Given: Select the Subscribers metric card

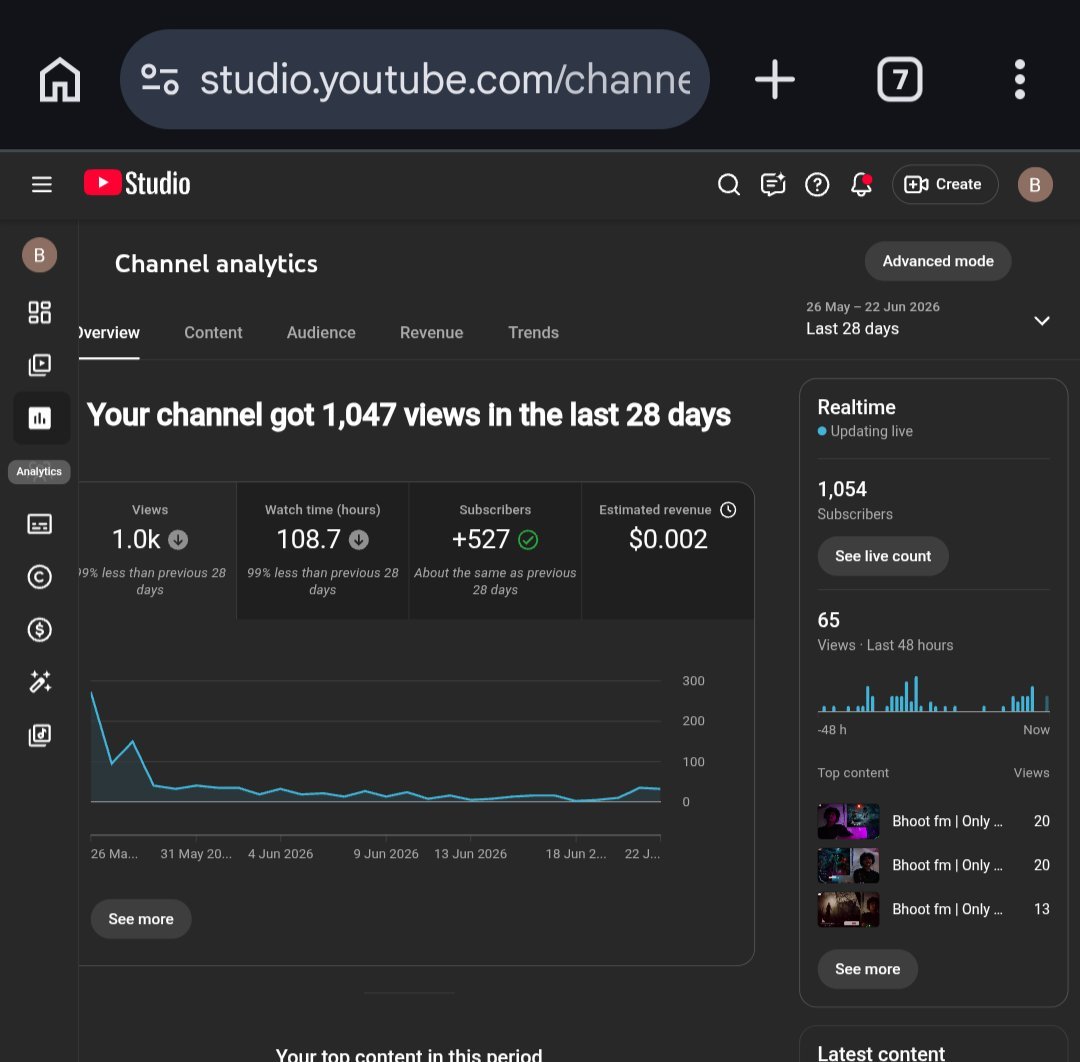Looking at the screenshot, I should 495,550.
